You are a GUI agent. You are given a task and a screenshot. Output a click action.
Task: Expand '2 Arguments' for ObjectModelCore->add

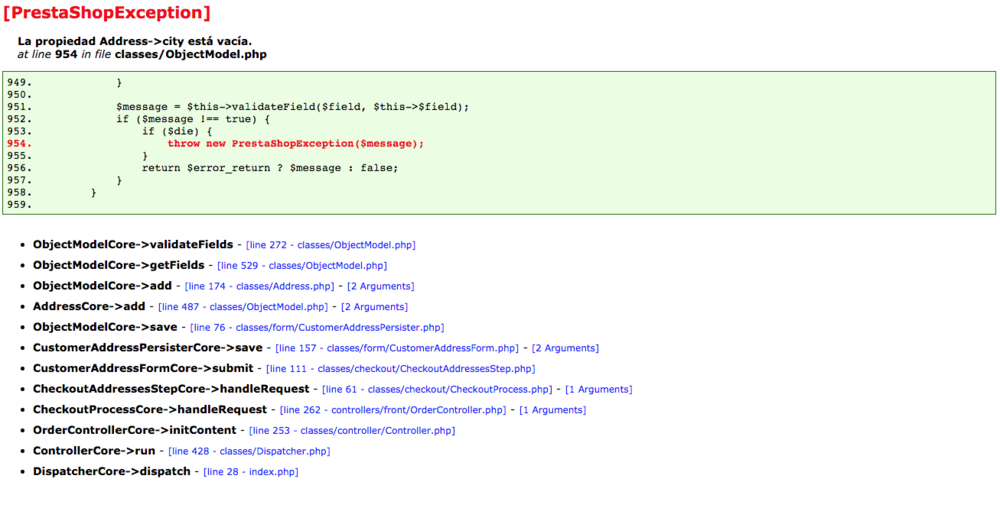[x=381, y=286]
